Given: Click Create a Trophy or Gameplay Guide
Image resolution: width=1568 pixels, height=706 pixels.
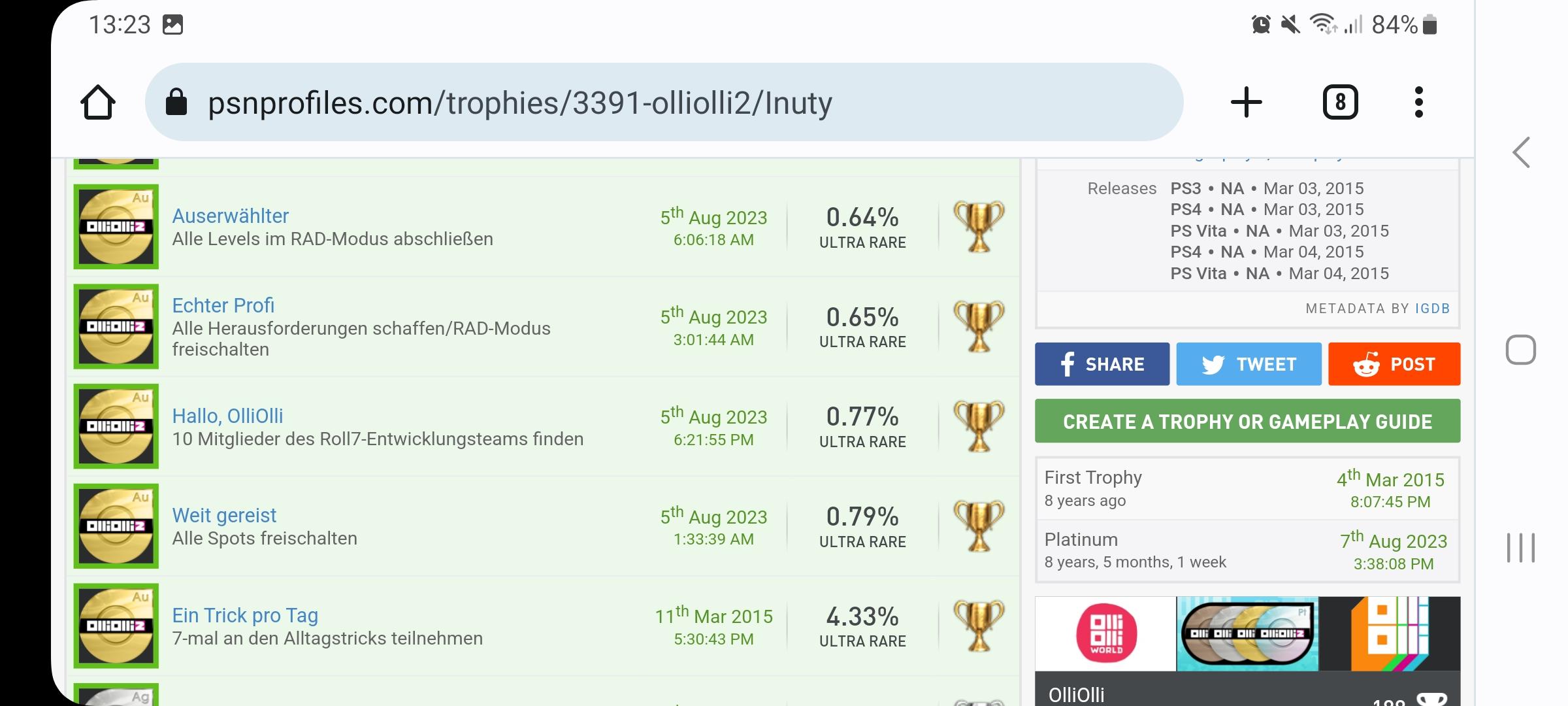Looking at the screenshot, I should pos(1247,422).
